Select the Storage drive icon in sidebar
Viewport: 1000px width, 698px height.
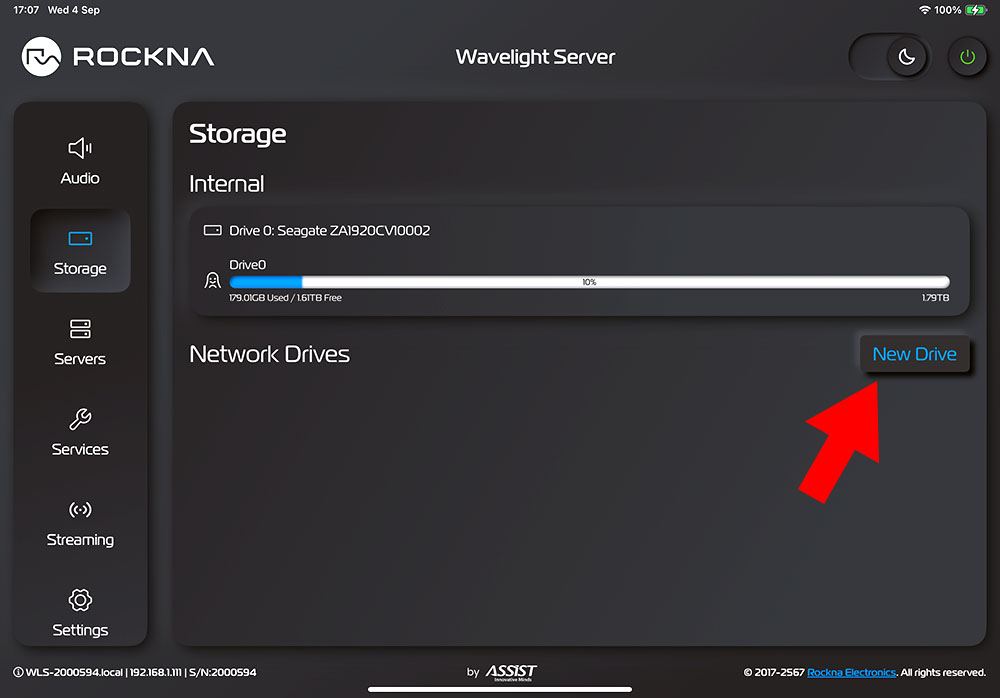coord(80,239)
